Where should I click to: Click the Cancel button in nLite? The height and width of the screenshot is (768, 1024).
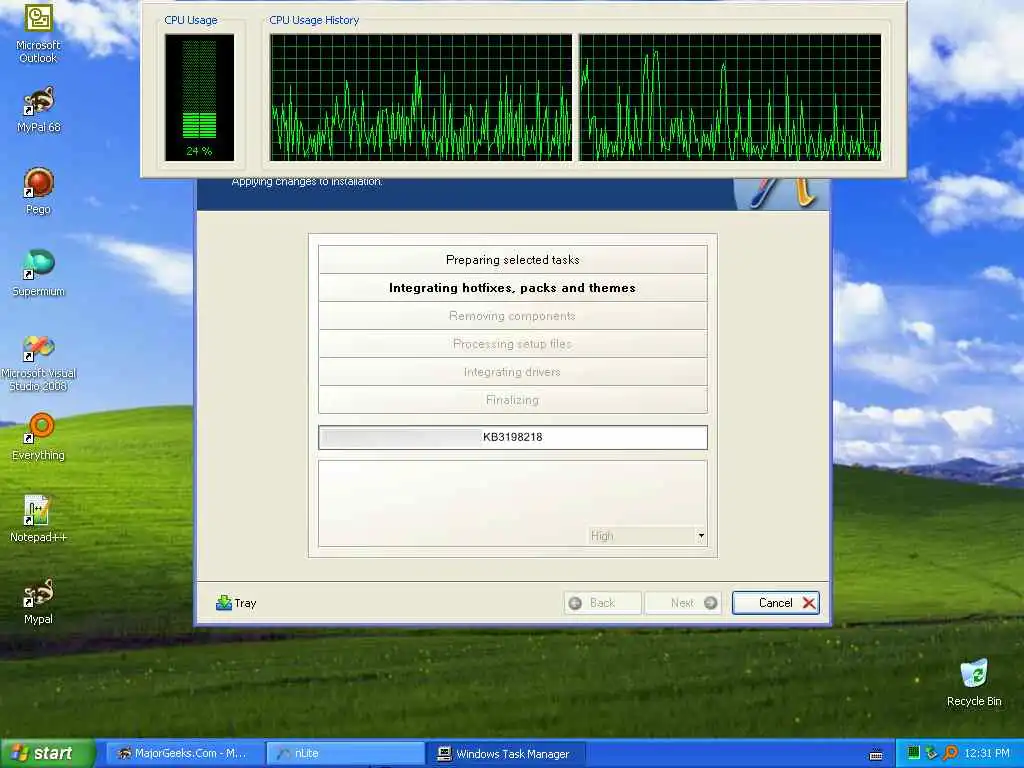pyautogui.click(x=776, y=603)
